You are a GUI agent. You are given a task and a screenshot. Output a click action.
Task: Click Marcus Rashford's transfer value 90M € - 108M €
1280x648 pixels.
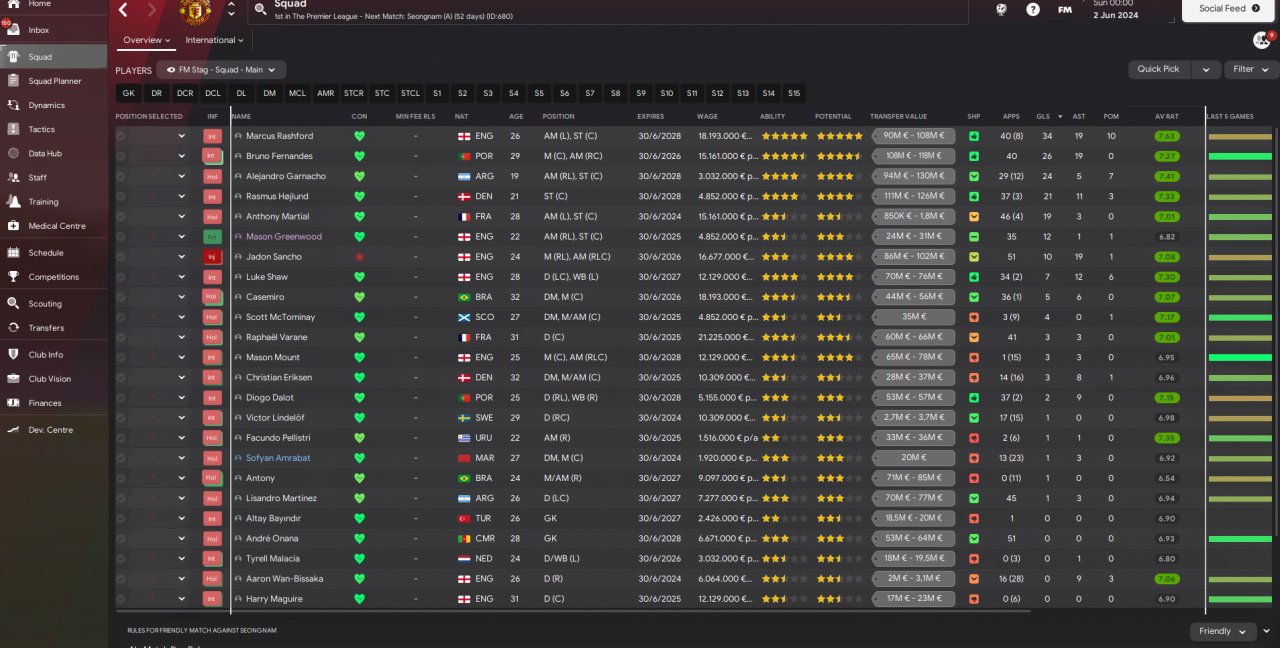913,136
